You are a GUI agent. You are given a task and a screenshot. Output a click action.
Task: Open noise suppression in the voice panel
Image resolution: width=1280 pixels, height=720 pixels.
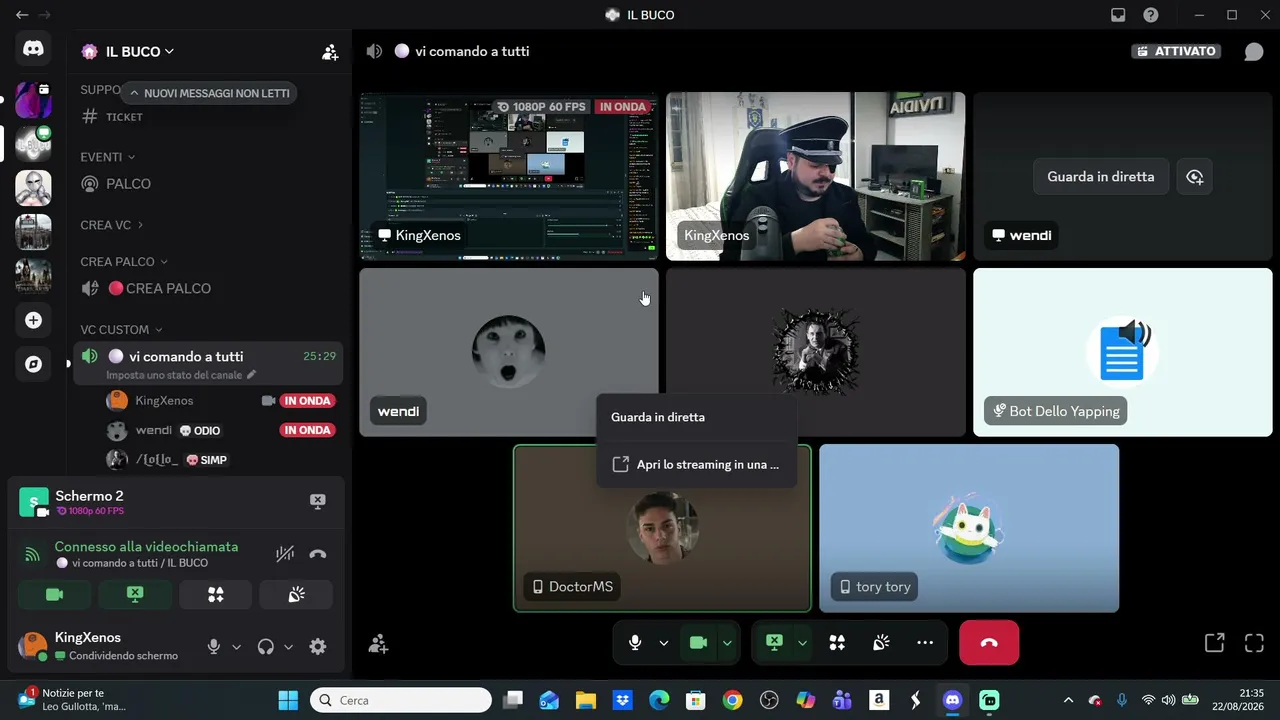click(285, 554)
